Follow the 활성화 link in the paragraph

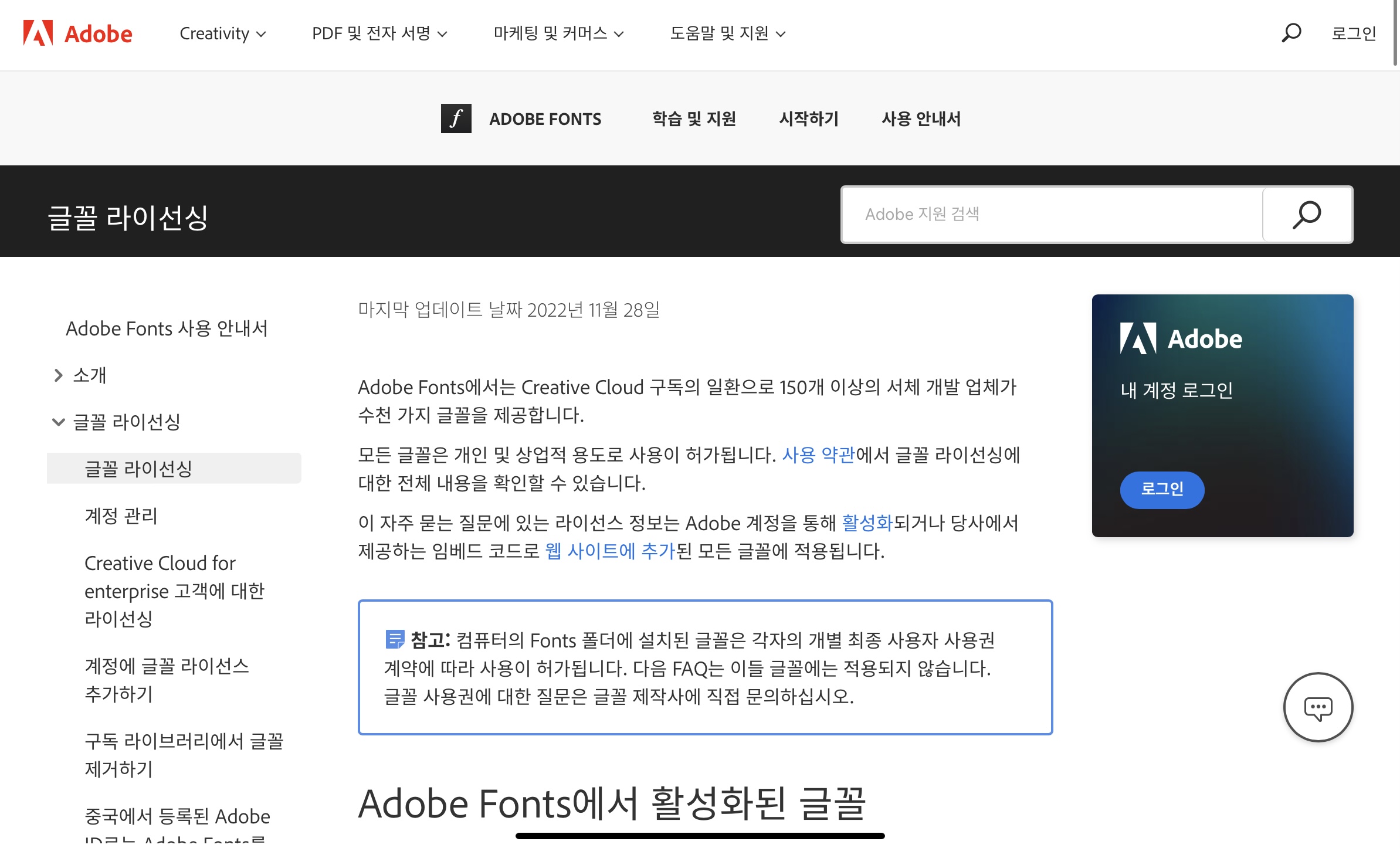tap(867, 523)
